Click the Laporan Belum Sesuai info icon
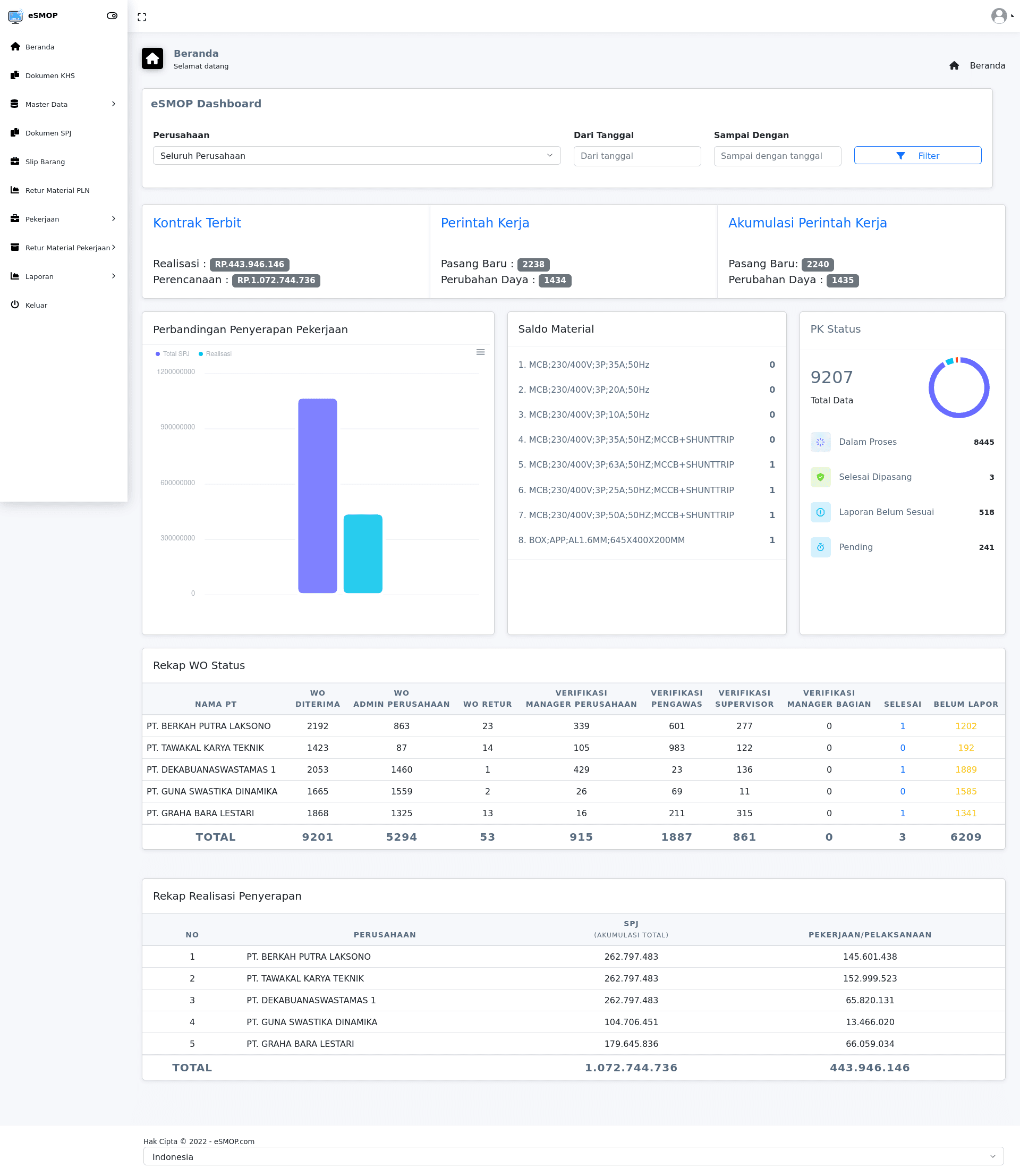 click(820, 512)
